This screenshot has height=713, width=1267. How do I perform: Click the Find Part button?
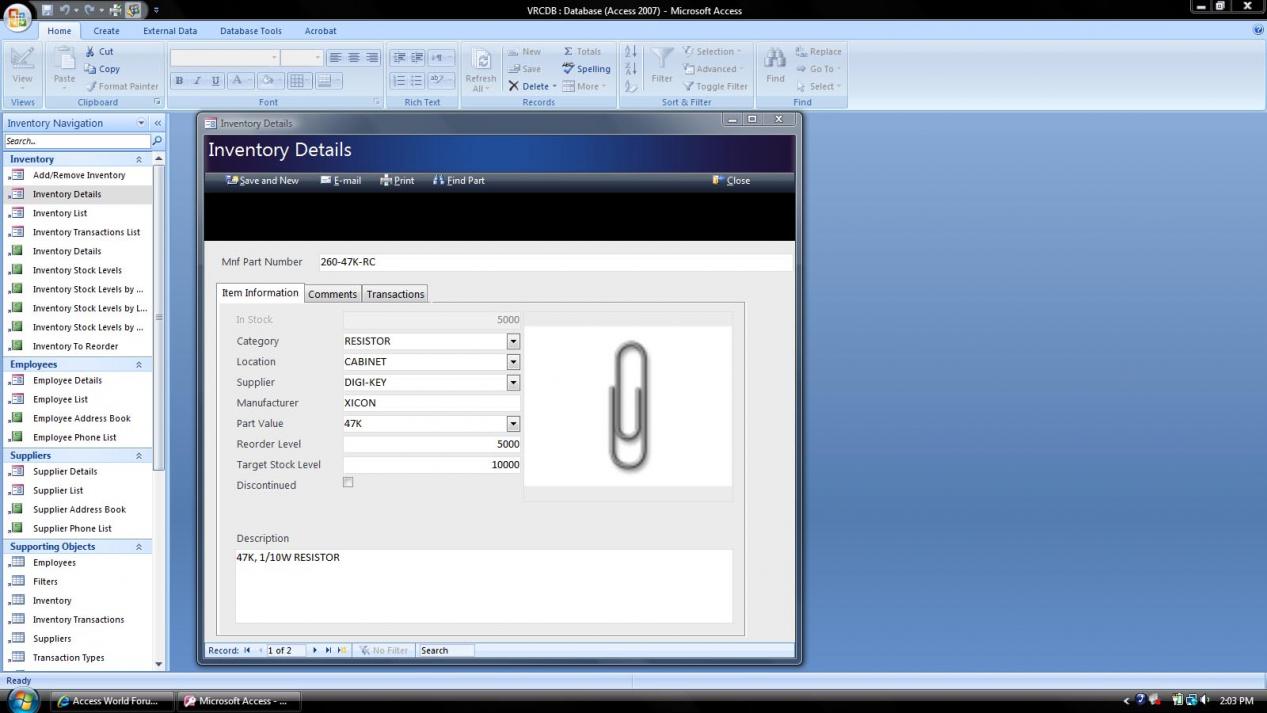(x=459, y=181)
